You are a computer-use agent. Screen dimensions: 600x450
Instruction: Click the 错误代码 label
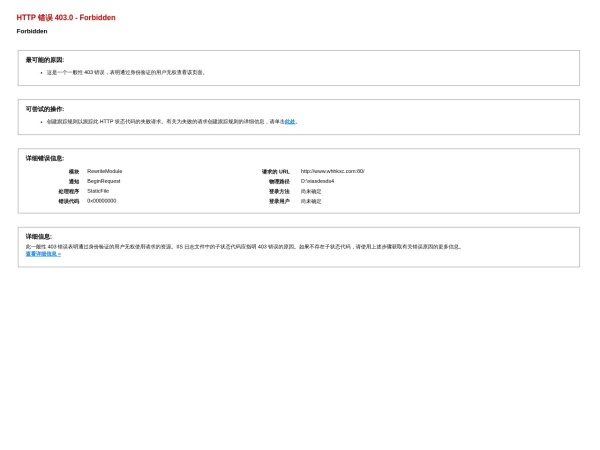(69, 201)
